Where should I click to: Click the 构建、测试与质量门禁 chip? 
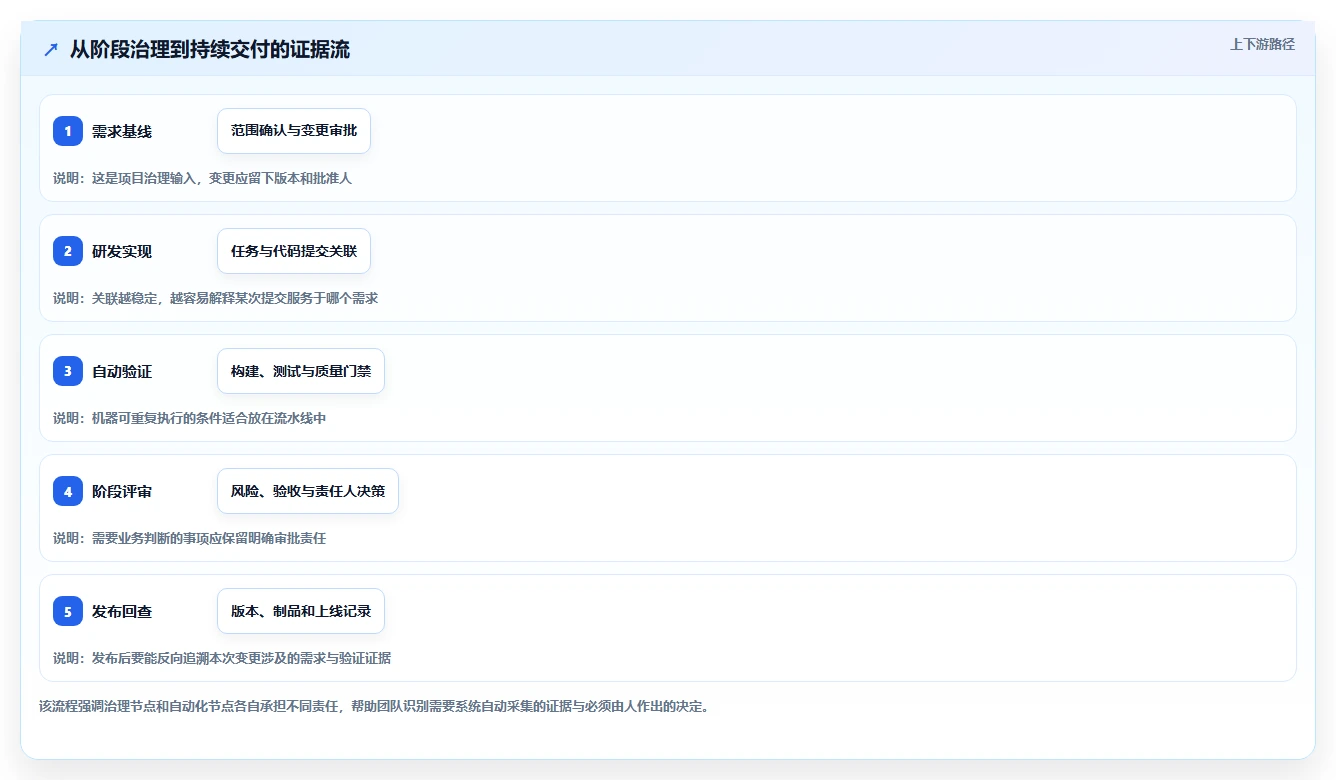pyautogui.click(x=301, y=371)
